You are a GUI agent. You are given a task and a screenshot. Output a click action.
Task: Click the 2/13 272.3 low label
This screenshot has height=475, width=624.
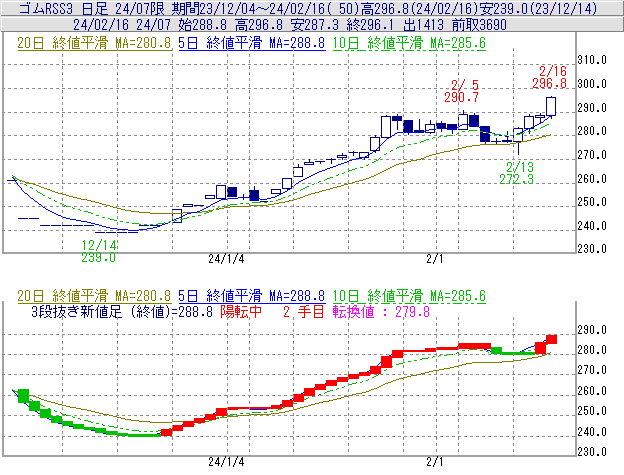[517, 173]
